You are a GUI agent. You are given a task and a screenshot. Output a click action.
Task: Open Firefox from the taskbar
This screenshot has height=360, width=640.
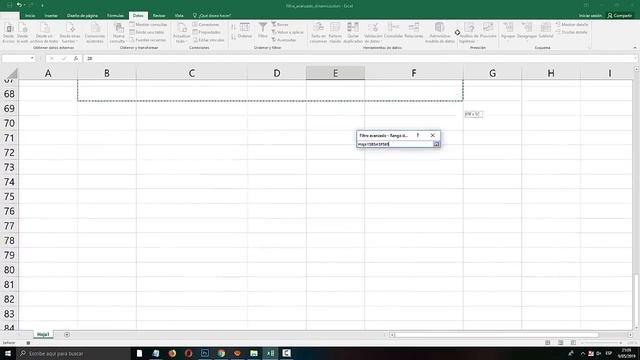tap(172, 353)
